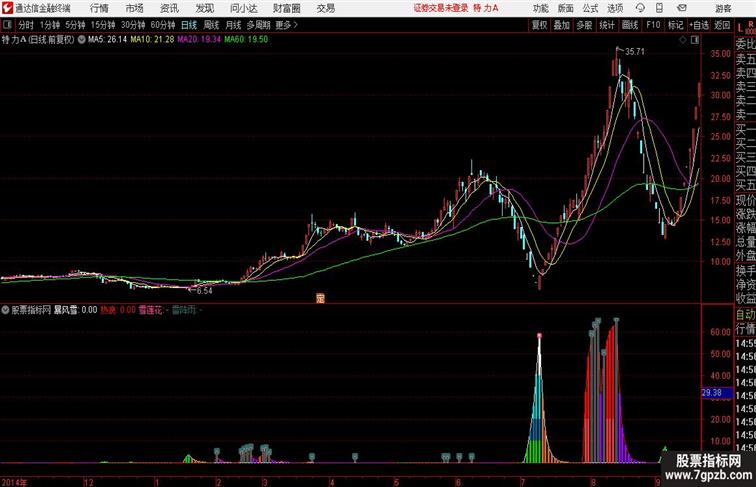The image size is (756, 487).
Task: Click 暴风雪: 0.00 indicator label
Action: 75,310
